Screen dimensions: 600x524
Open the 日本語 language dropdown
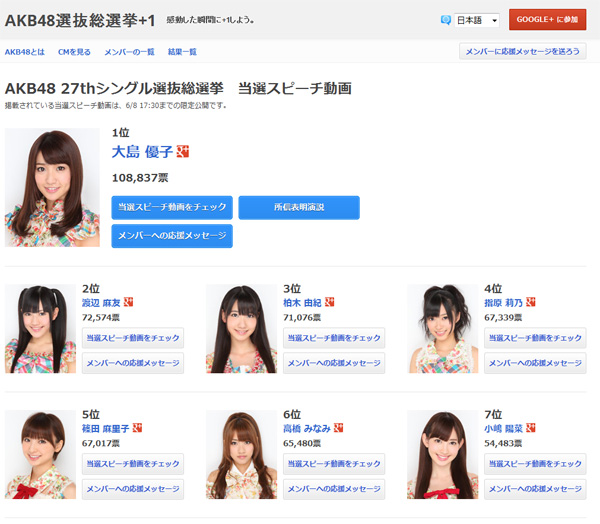coord(477,20)
